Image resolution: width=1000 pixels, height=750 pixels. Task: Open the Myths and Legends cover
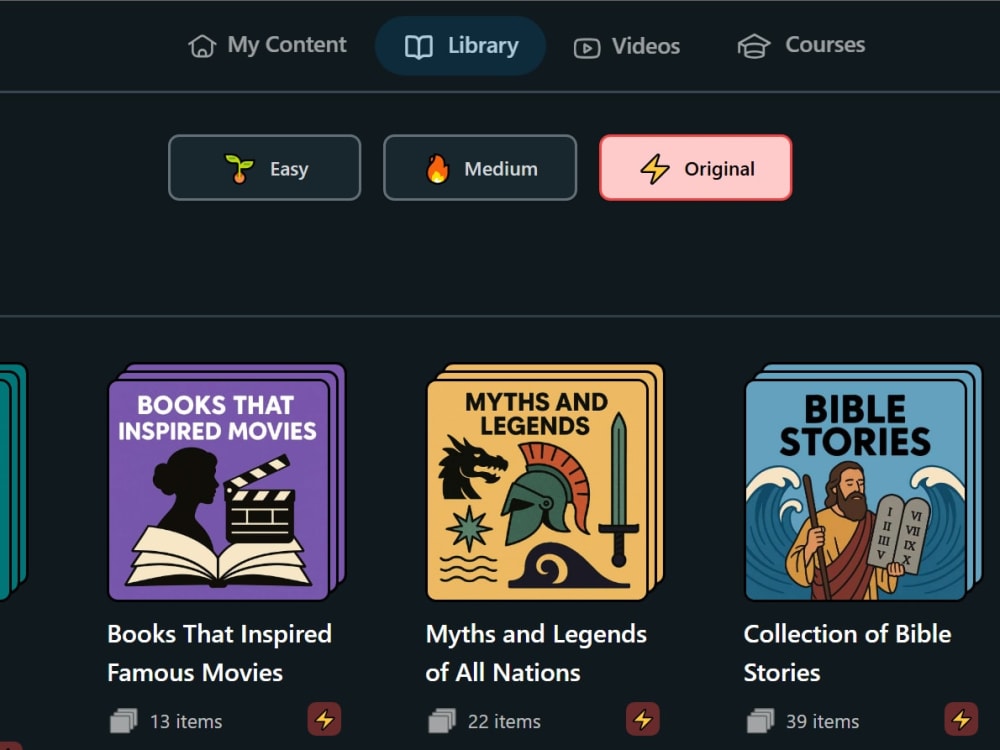[x=545, y=482]
